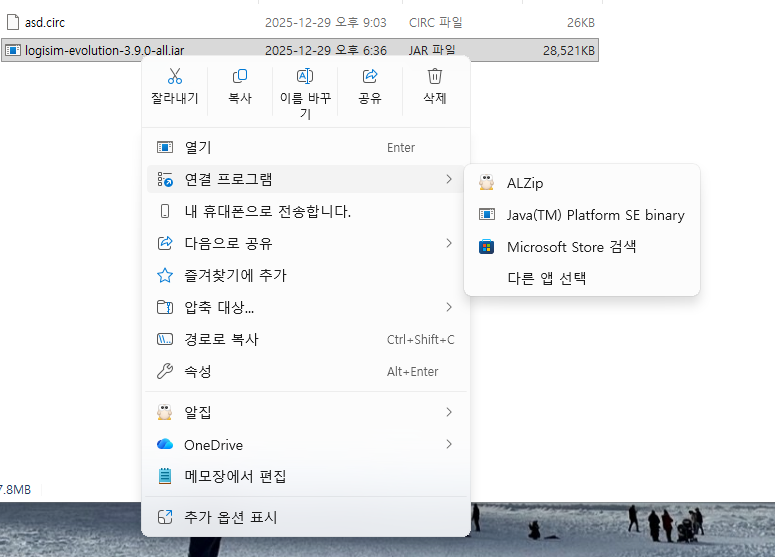
Task: Show more options via 추가 옵션 표시
Action: pos(306,517)
